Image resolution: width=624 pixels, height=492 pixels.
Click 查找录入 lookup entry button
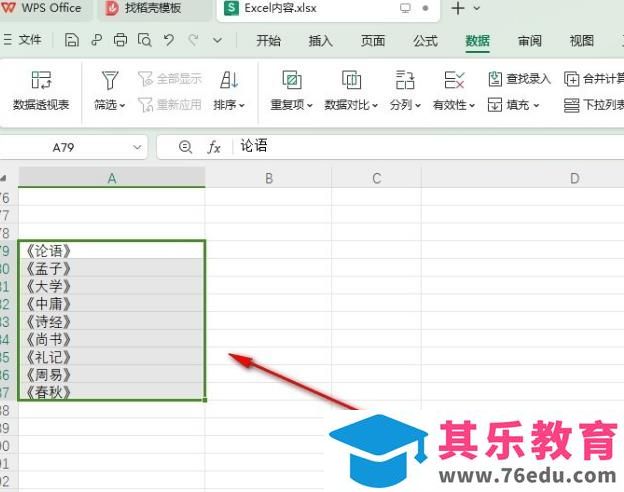click(519, 79)
